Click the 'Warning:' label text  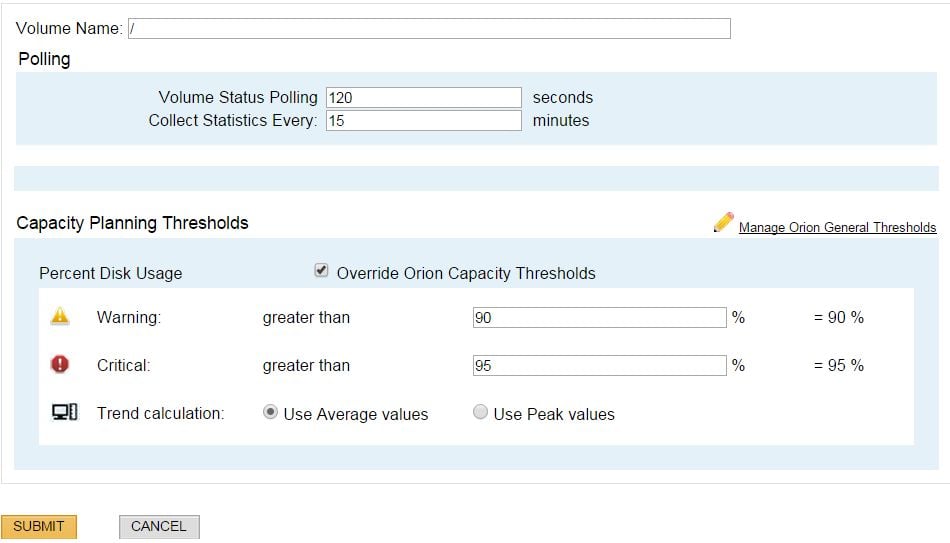(x=129, y=318)
